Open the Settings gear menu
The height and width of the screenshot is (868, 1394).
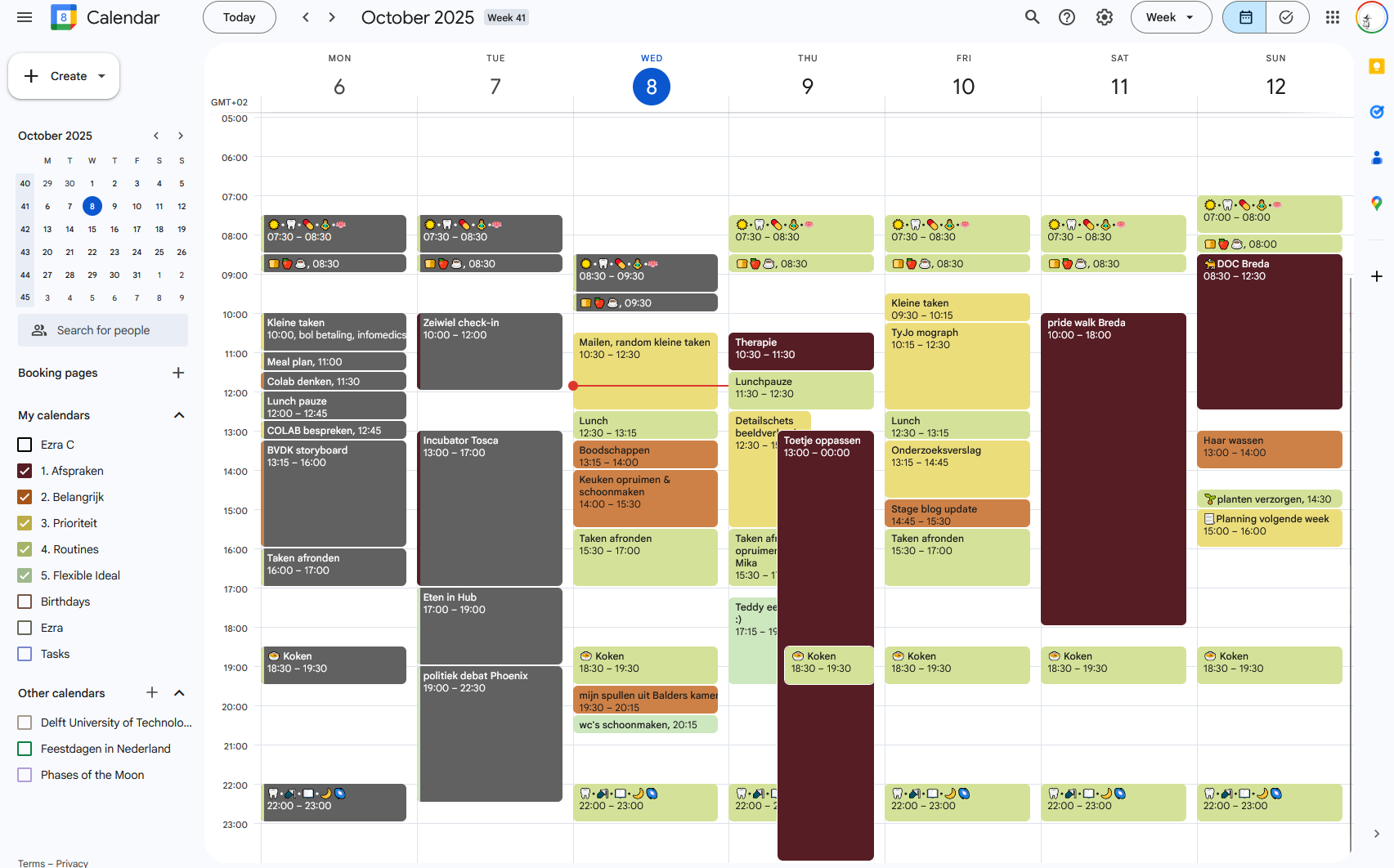point(1105,17)
